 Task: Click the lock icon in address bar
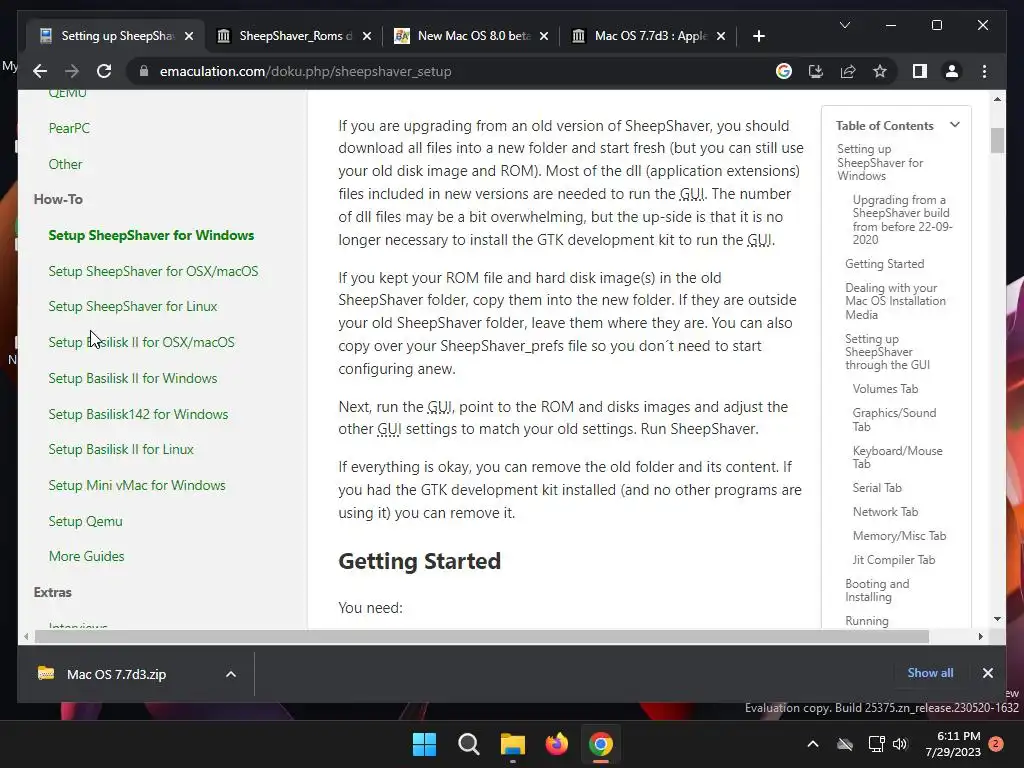pyautogui.click(x=144, y=71)
